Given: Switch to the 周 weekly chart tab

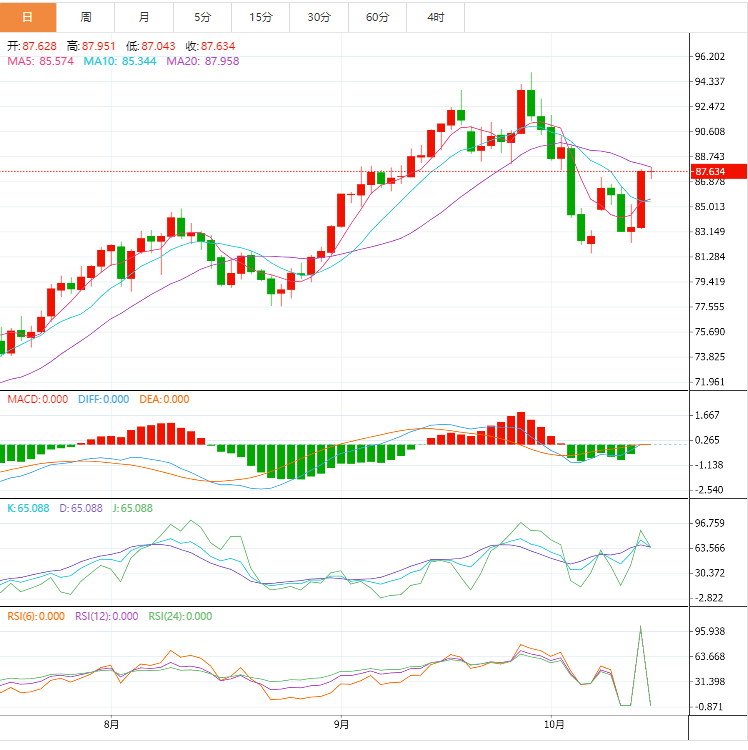Looking at the screenshot, I should [x=86, y=17].
